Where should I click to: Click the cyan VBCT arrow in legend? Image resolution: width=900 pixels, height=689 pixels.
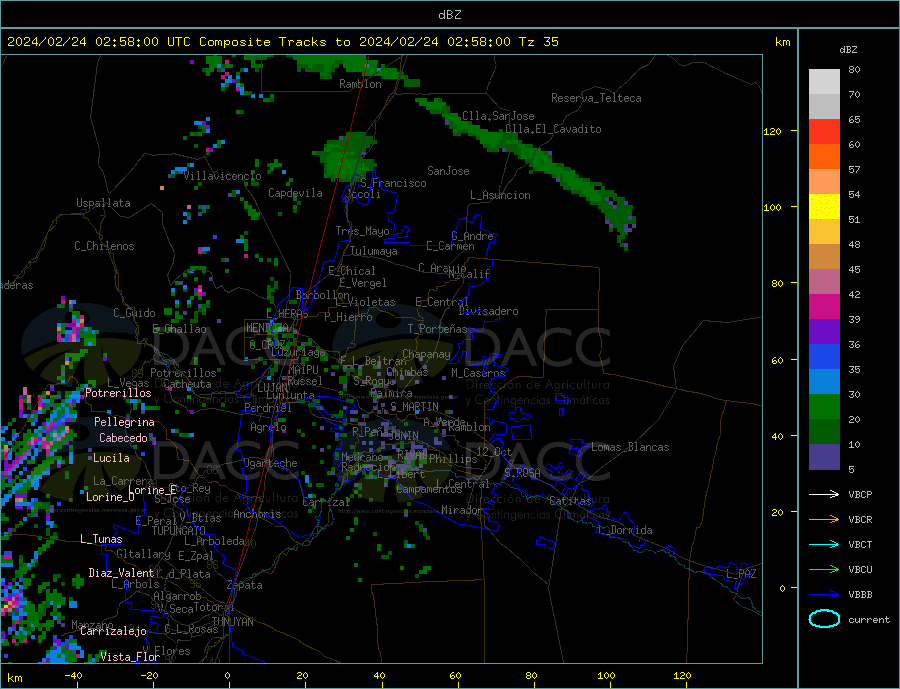pyautogui.click(x=824, y=544)
